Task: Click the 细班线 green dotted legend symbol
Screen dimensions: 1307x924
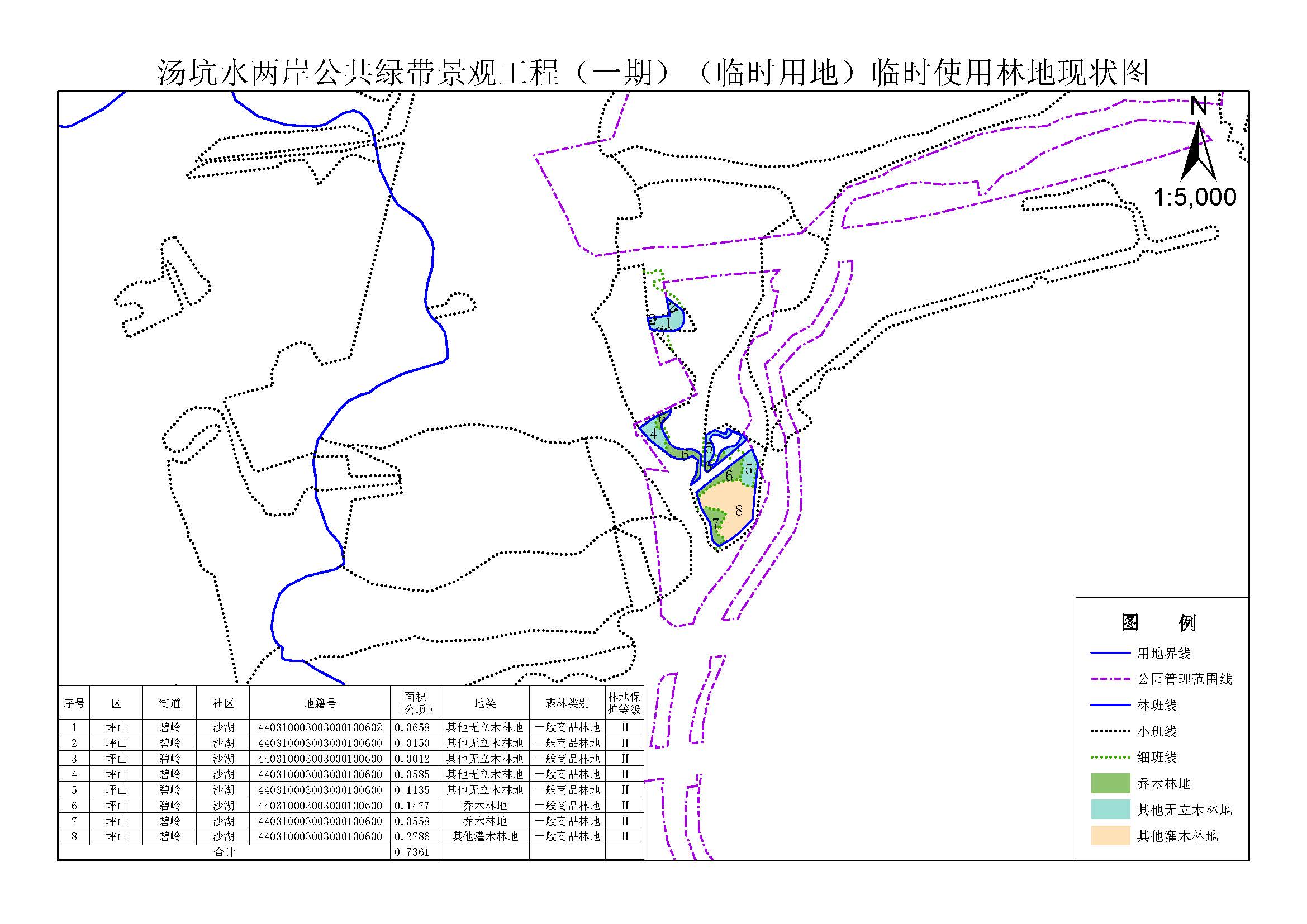Action: click(x=1110, y=758)
